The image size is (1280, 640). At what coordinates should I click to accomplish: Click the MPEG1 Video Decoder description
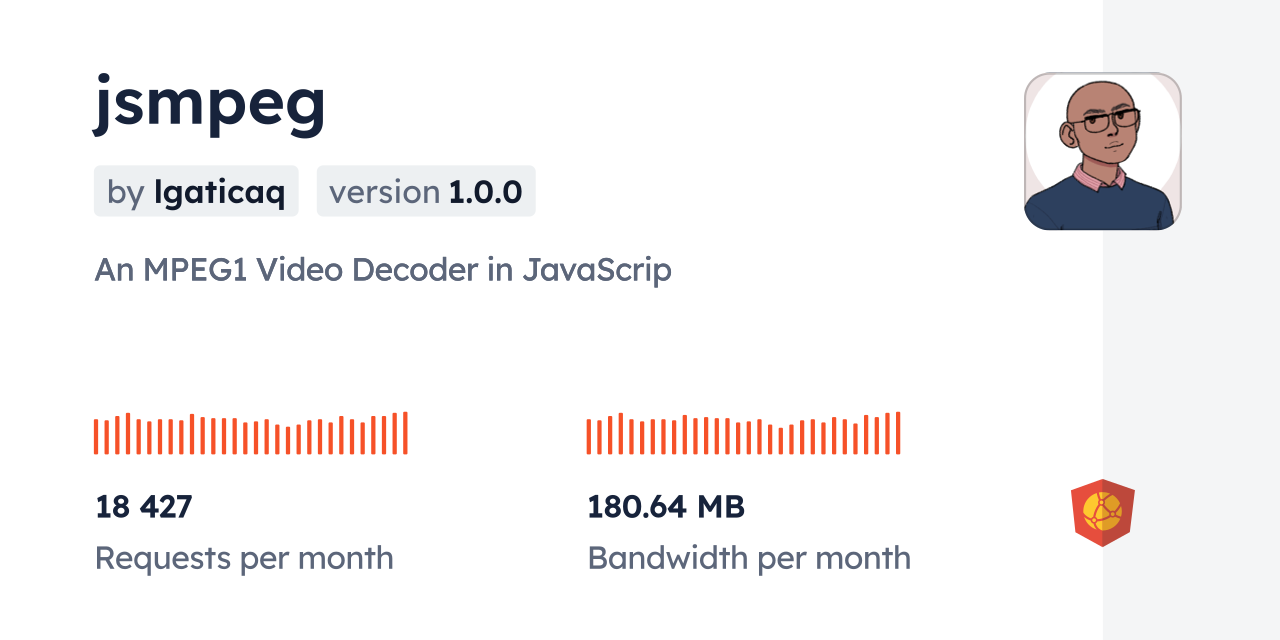click(382, 270)
